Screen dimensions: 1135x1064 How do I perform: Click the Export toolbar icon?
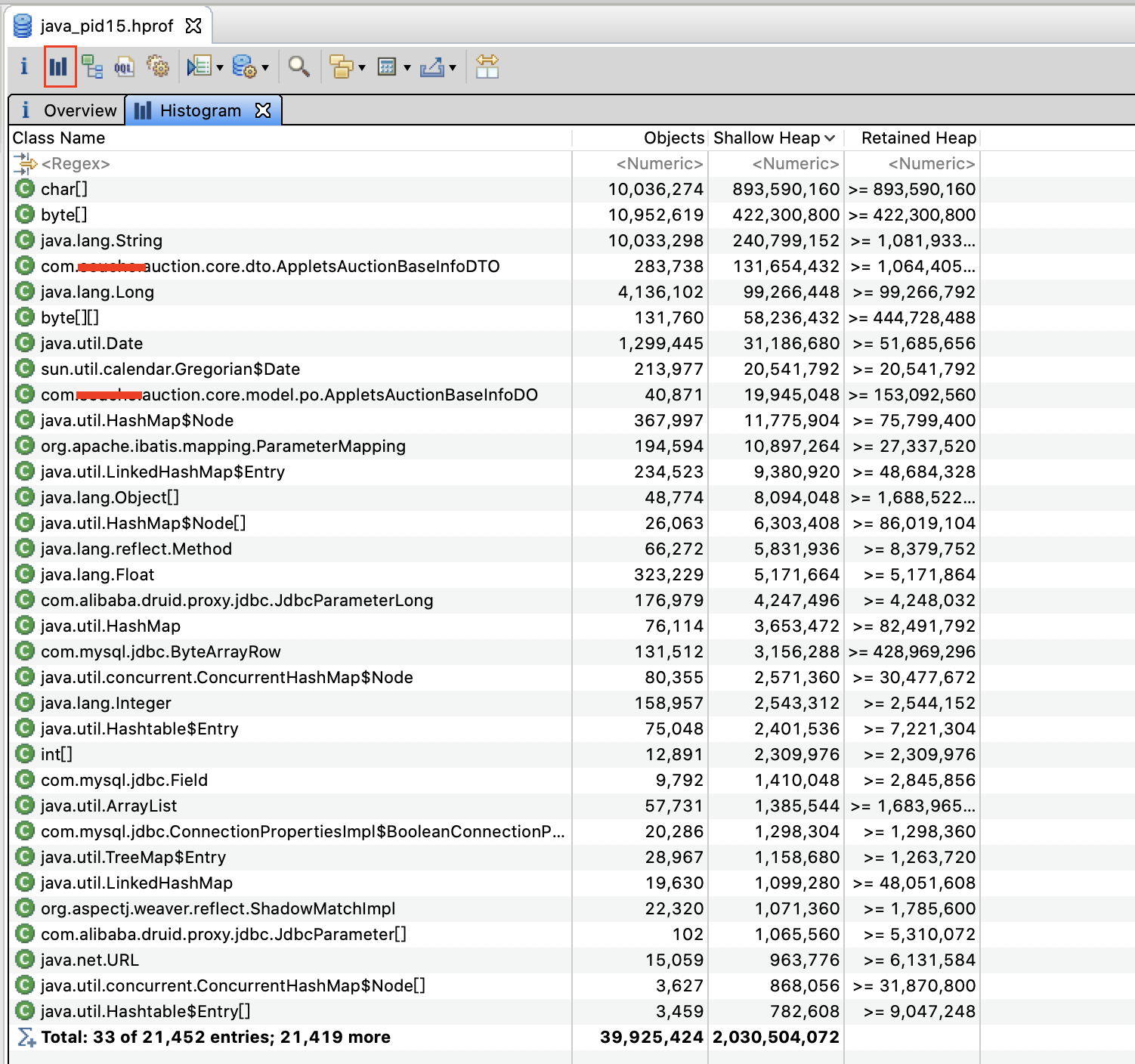432,66
